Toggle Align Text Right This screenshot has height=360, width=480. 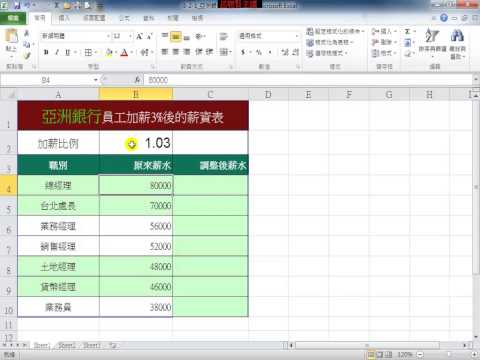pos(187,52)
